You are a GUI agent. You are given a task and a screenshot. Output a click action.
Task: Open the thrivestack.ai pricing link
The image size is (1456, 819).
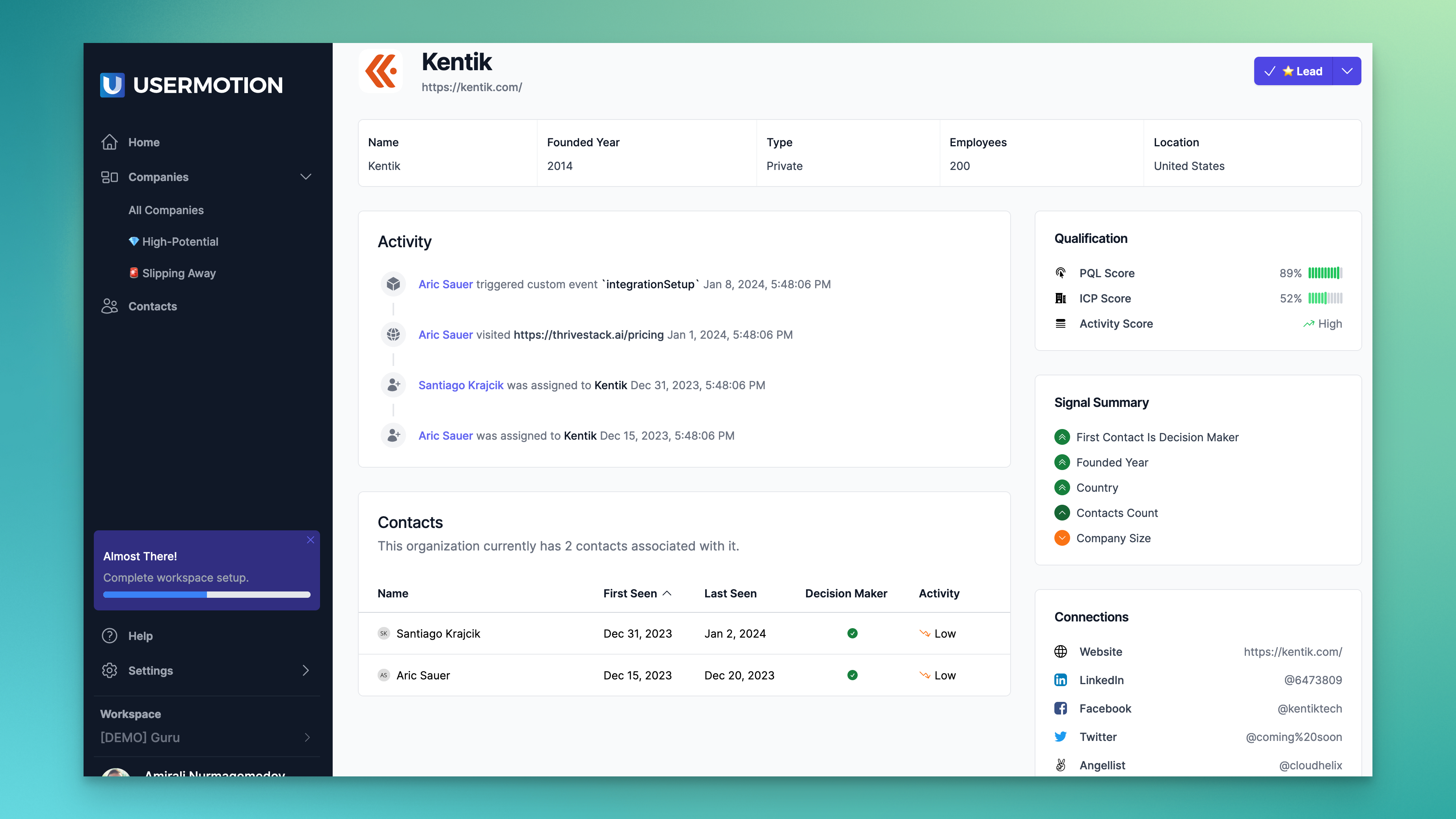(588, 334)
